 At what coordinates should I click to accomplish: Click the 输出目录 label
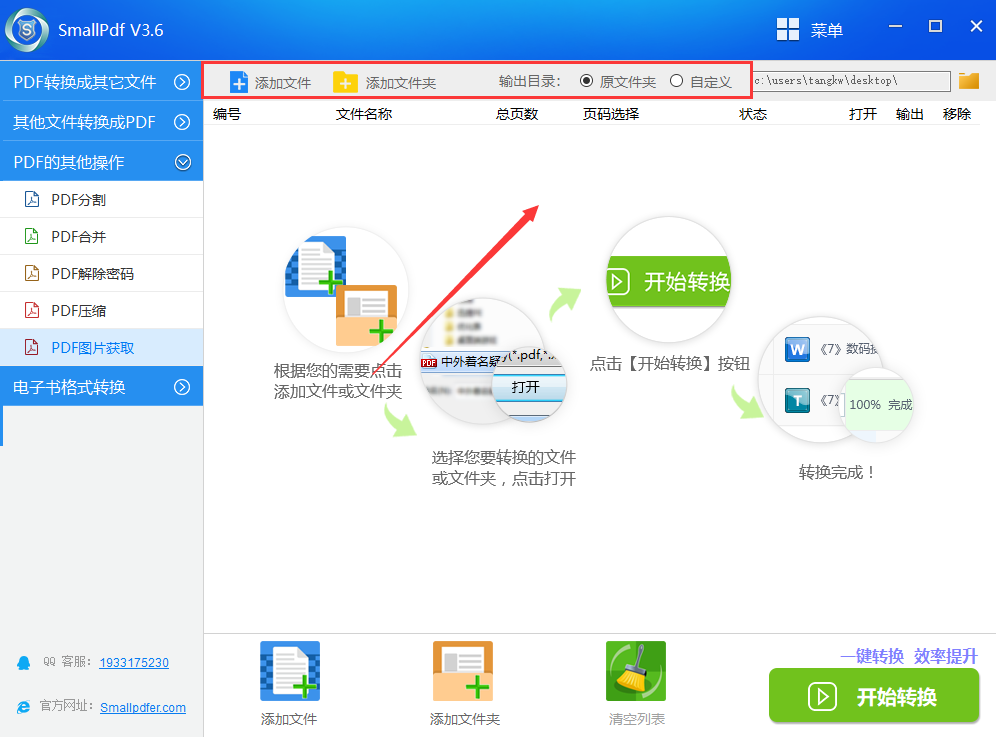[x=530, y=81]
